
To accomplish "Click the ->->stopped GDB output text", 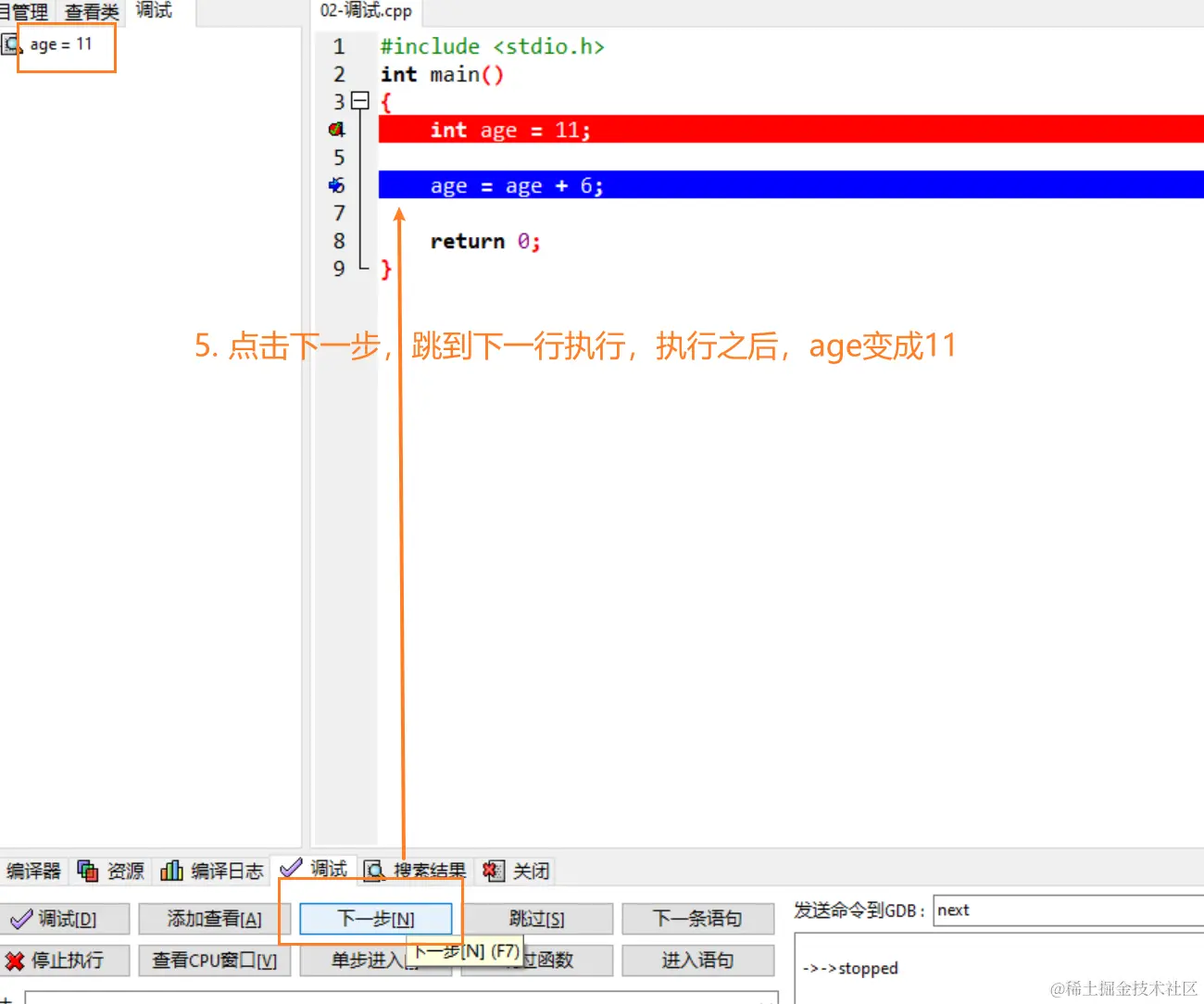I will click(850, 968).
